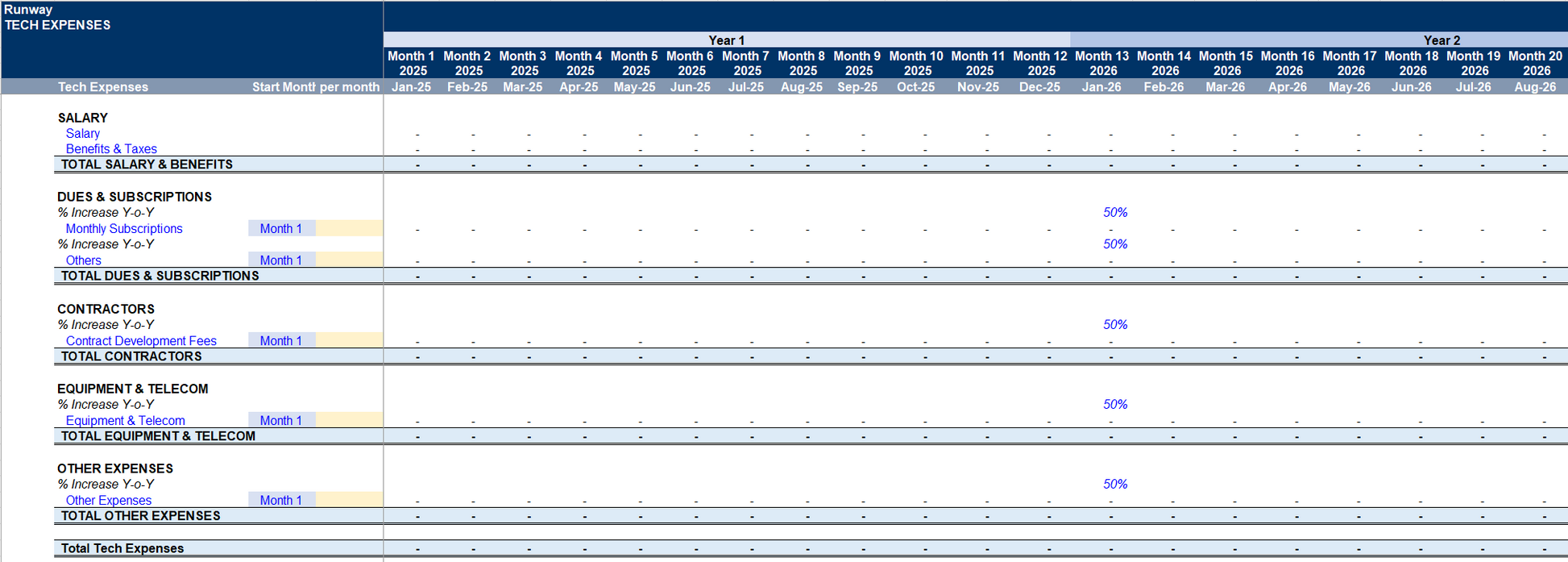Open Start Month cell for Others row
Viewport: 1568px width, 562px height.
(281, 260)
